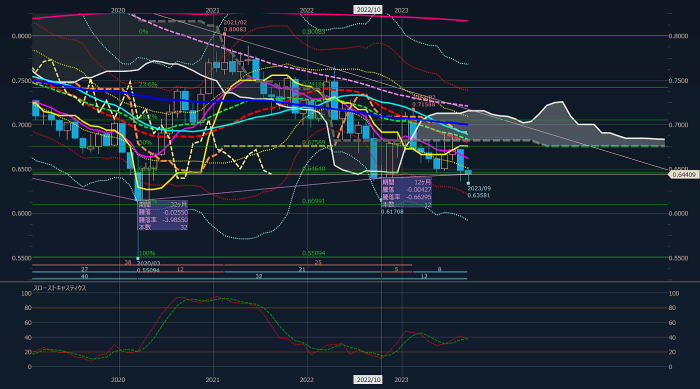Click the 2021 year label on the upper axis
This screenshot has height=389, width=700.
212,10
